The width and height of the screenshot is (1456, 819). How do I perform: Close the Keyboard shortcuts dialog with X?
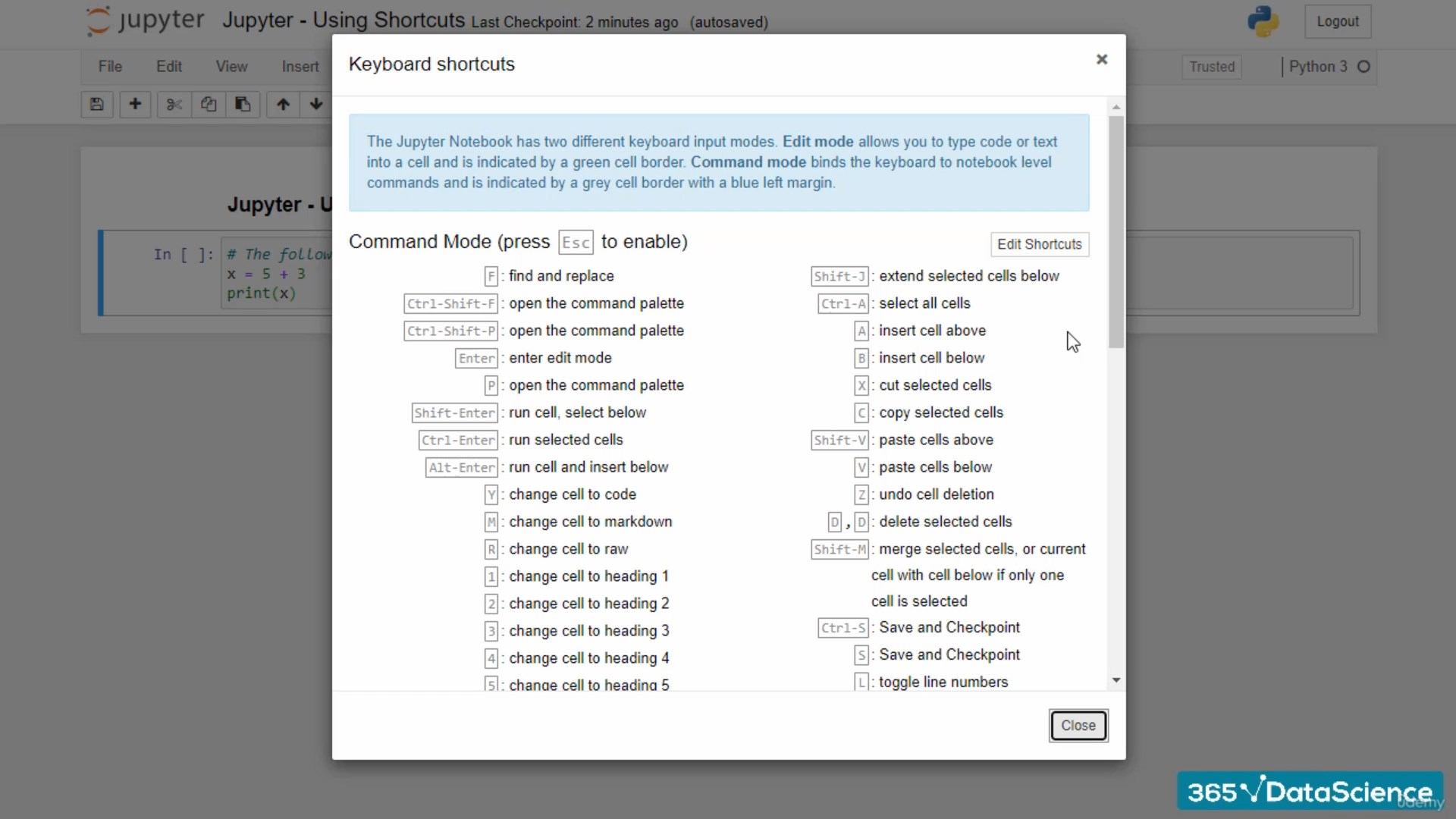(x=1102, y=59)
